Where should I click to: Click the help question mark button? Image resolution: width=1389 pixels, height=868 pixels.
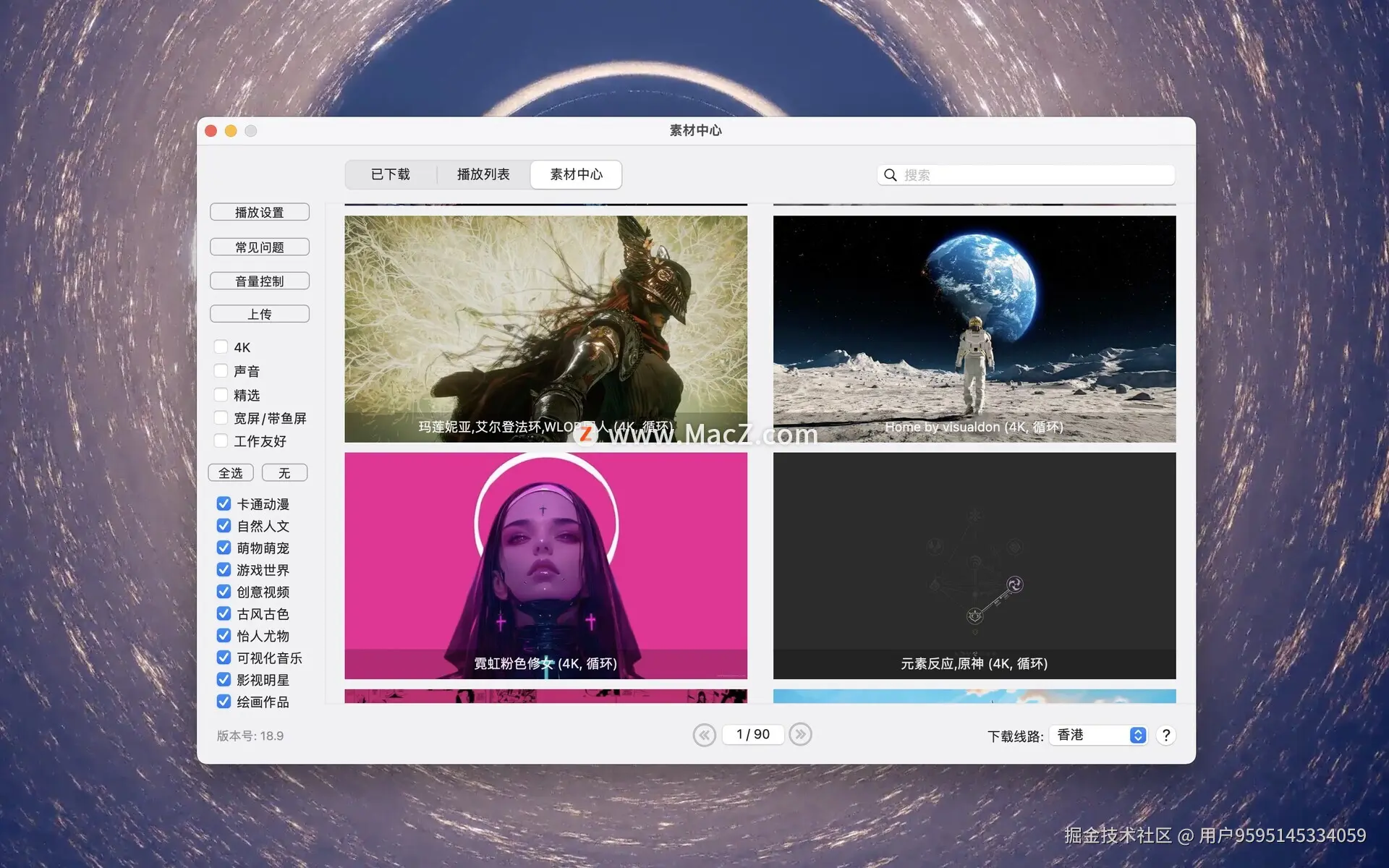[1165, 735]
